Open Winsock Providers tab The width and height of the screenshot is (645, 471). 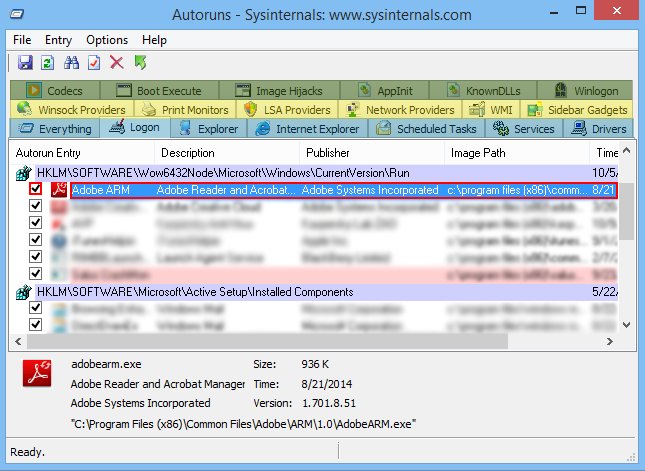tap(72, 110)
